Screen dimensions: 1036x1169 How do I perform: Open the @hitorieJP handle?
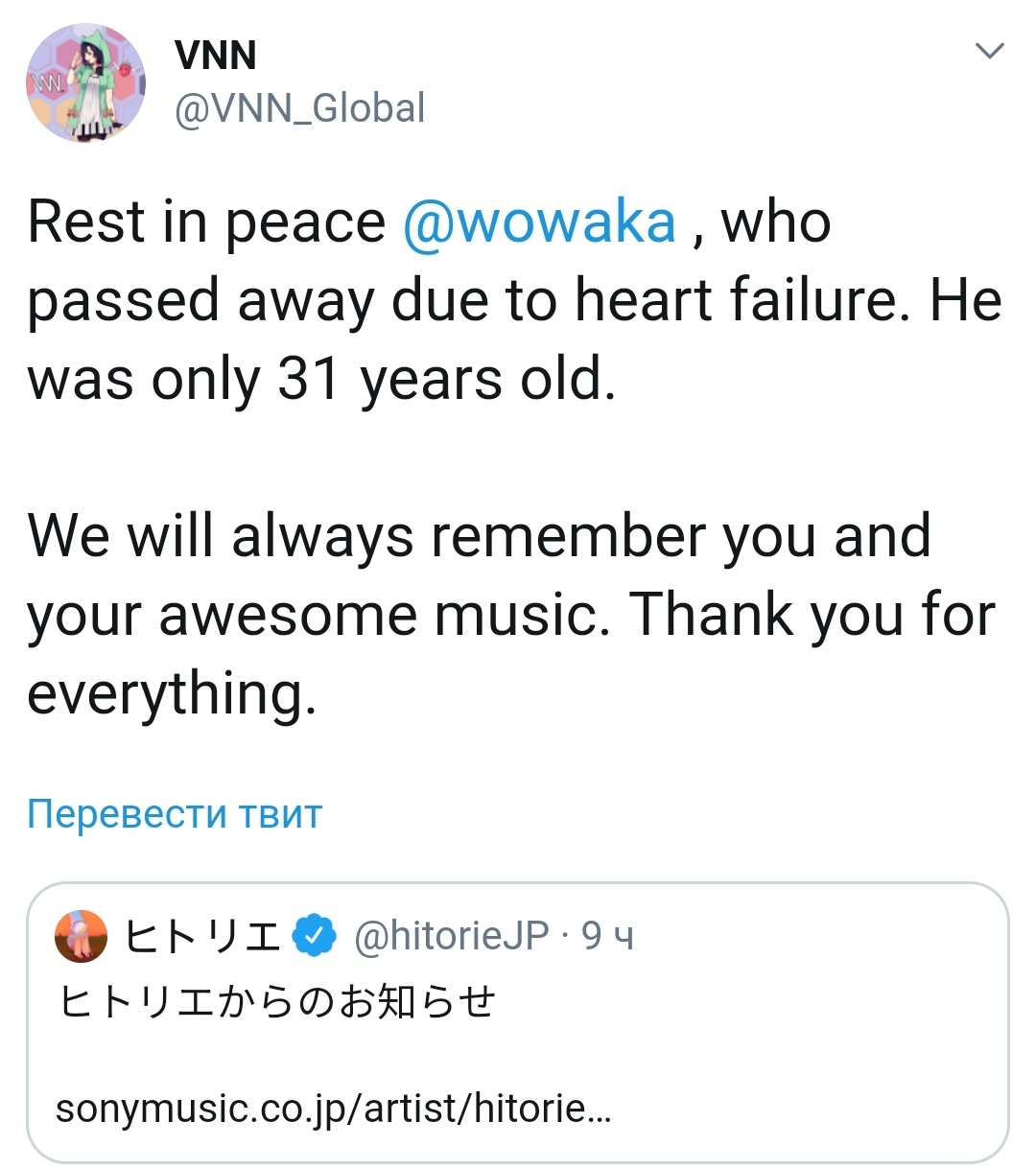451,936
